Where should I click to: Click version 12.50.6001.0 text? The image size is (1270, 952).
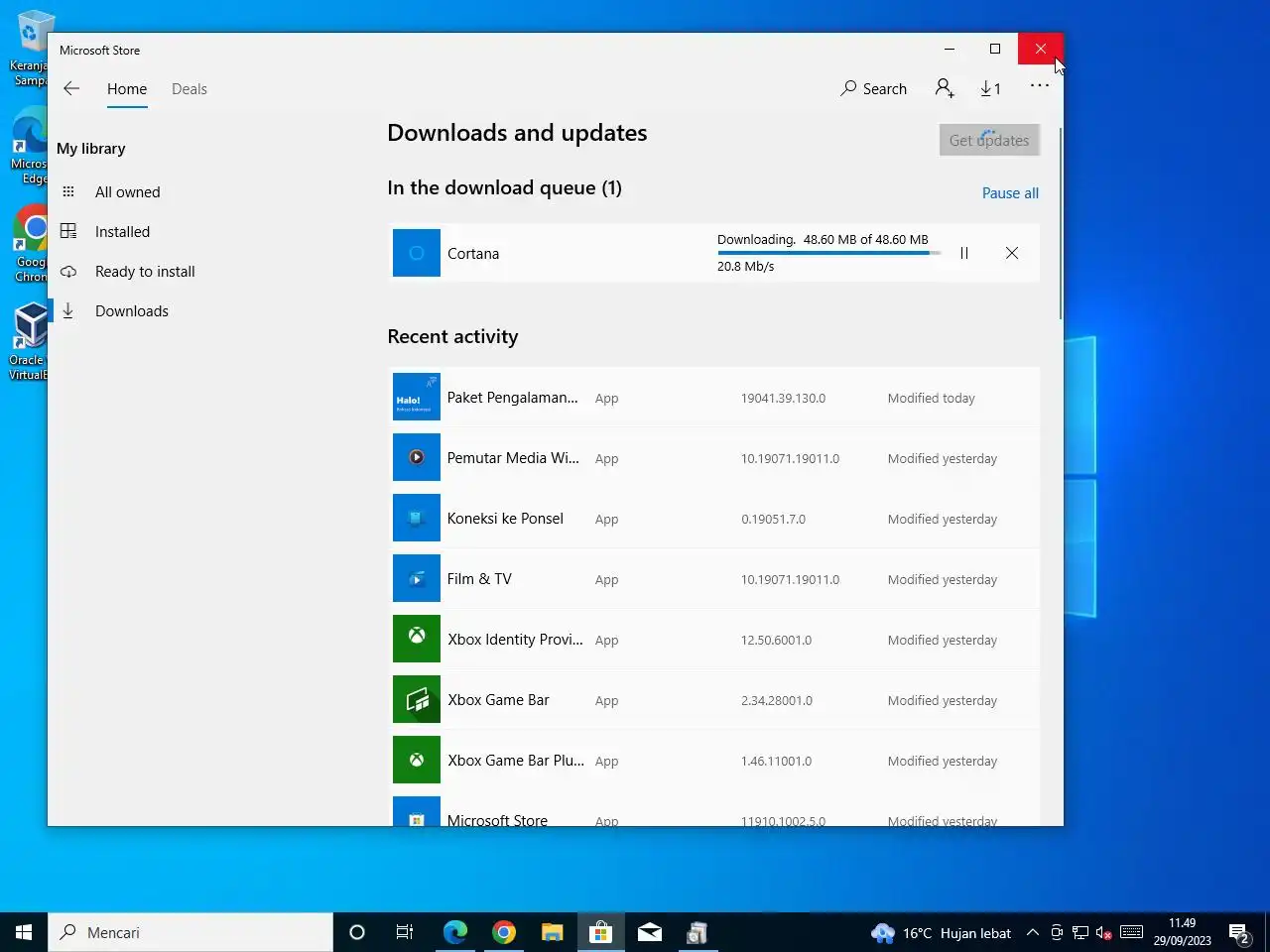(776, 640)
